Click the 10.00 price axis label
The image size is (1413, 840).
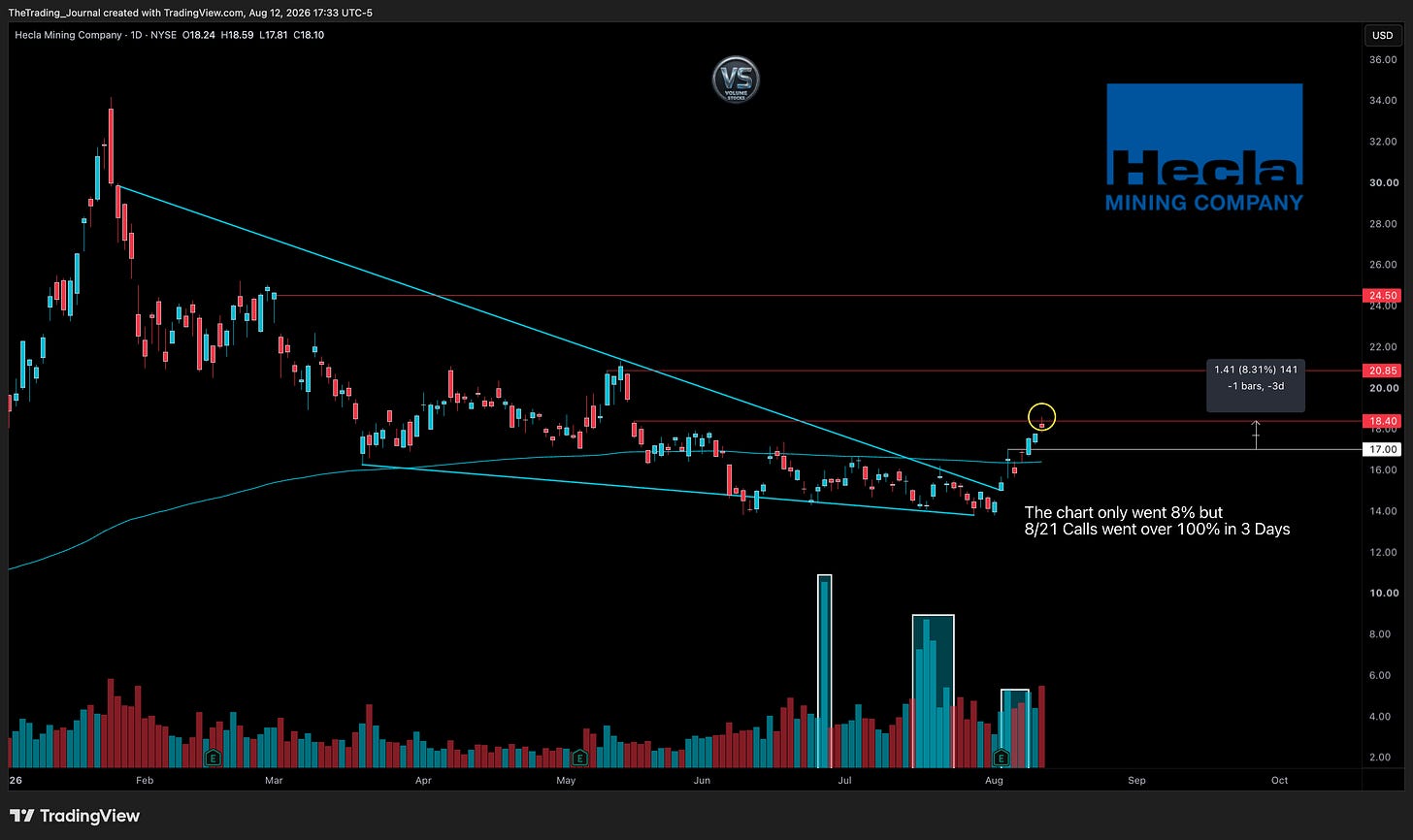click(1382, 594)
